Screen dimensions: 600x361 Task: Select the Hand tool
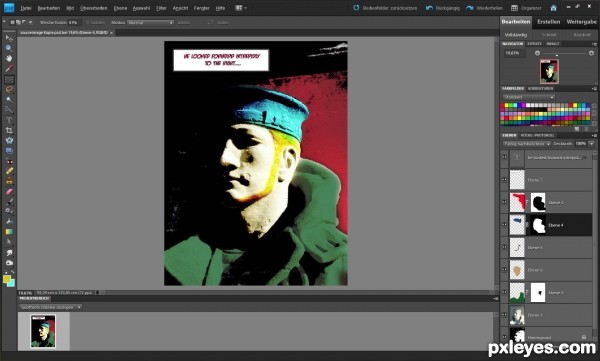(x=9, y=58)
